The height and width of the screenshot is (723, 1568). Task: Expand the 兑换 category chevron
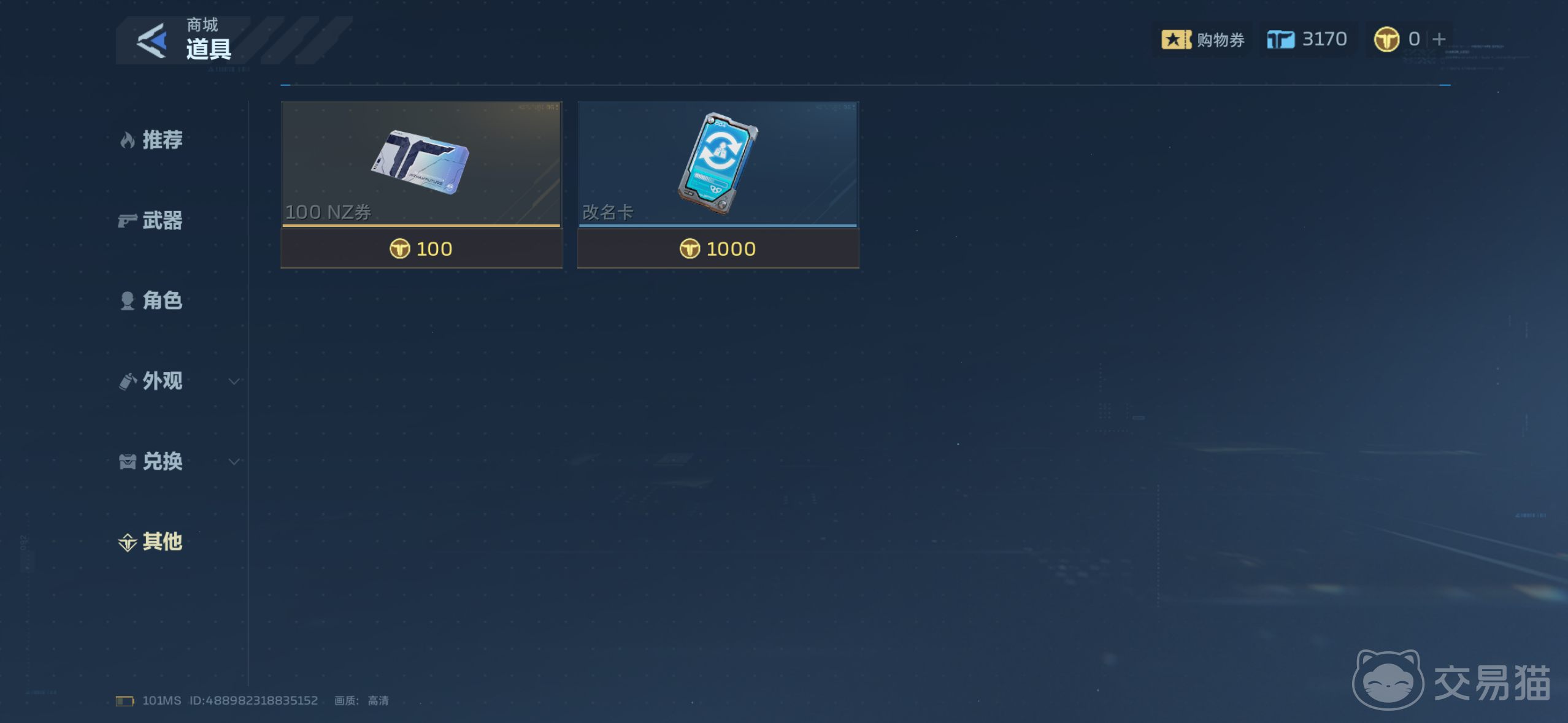234,462
